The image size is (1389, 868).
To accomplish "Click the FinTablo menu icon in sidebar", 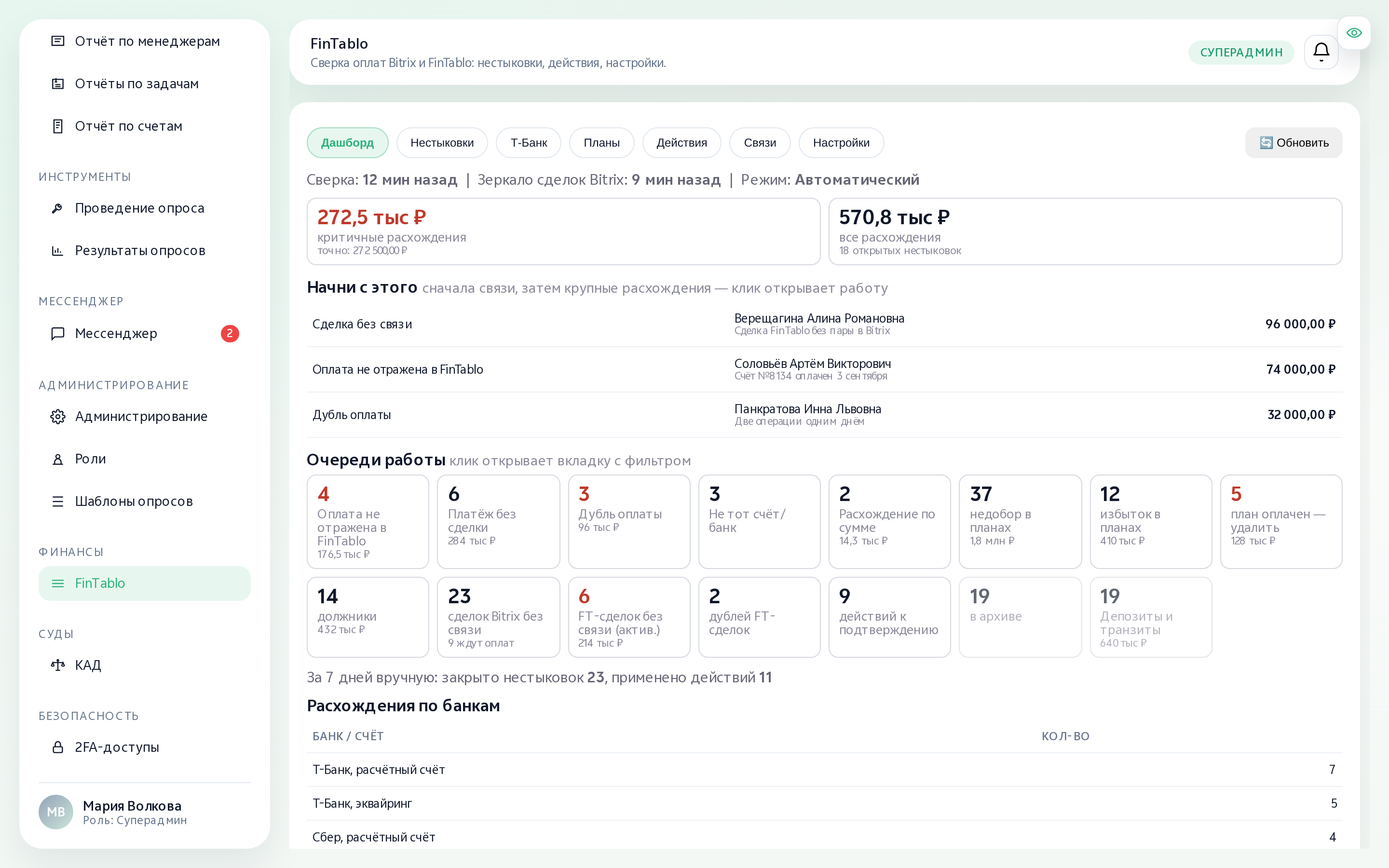I will point(57,583).
